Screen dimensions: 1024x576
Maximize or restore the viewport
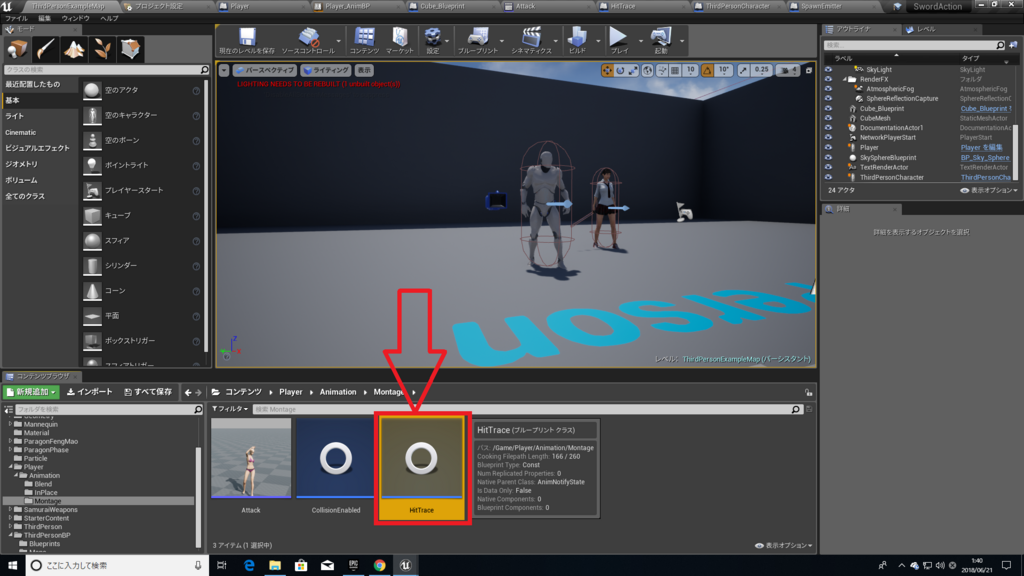tap(808, 70)
